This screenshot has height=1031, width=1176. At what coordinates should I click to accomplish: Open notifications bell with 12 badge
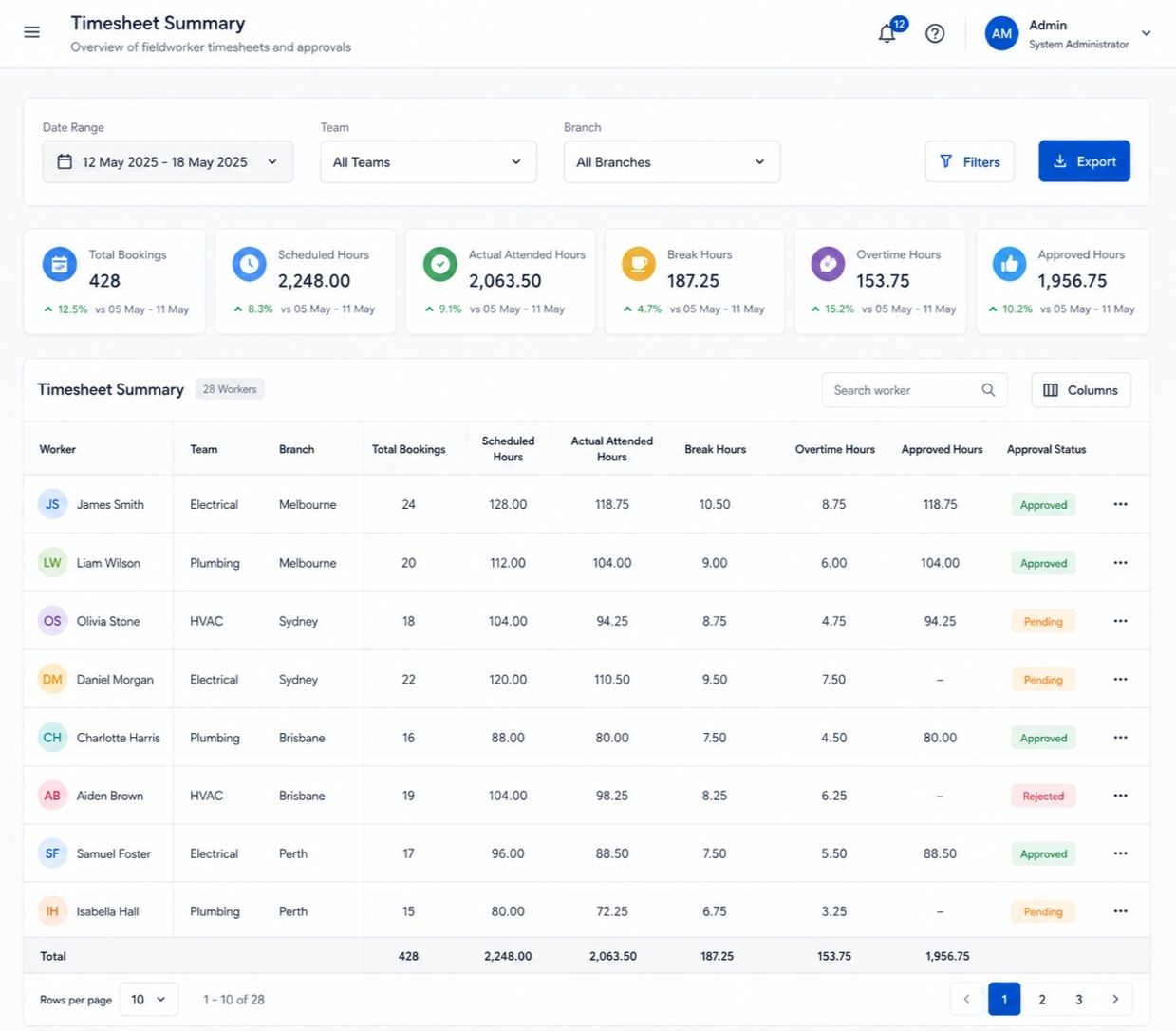coord(887,33)
